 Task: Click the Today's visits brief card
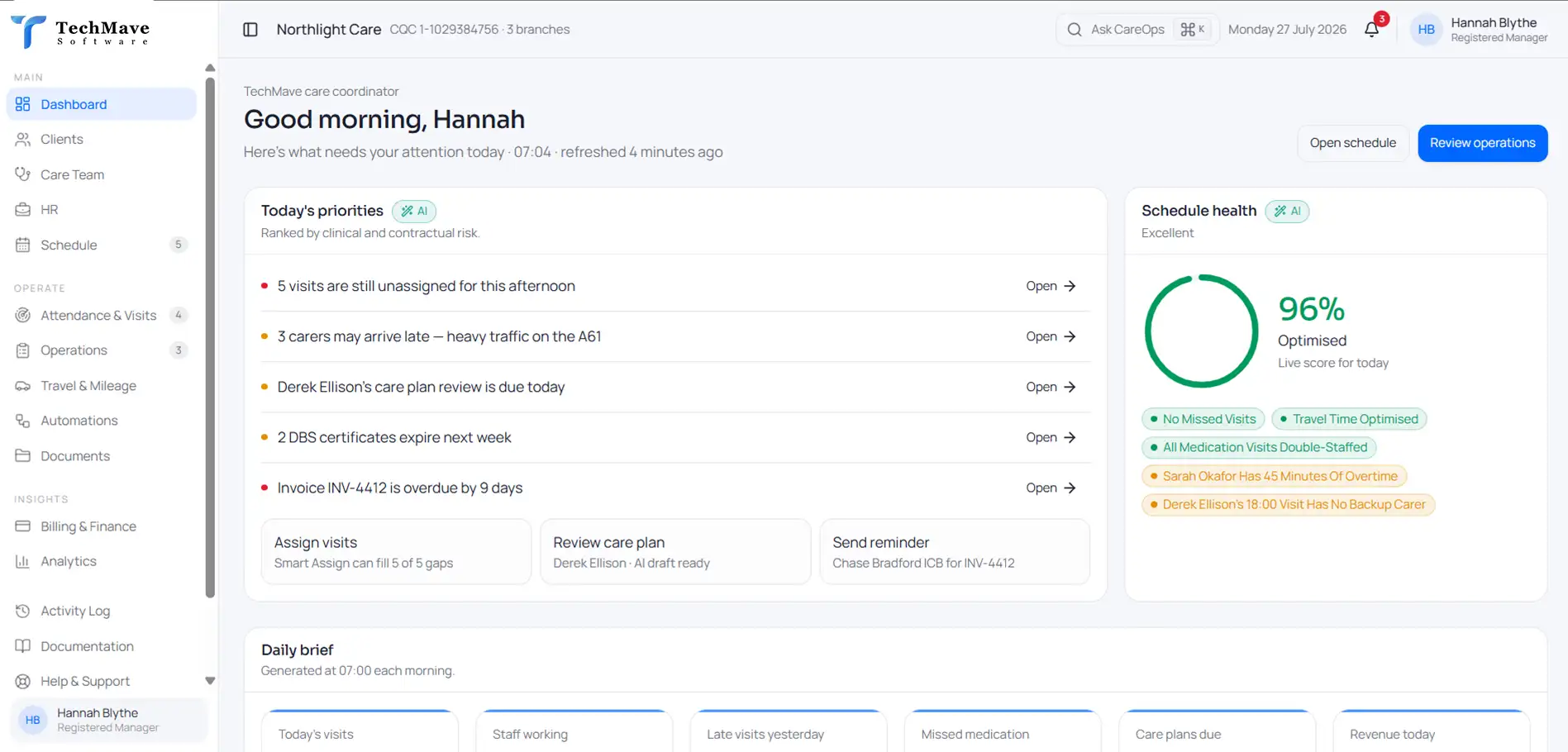(x=360, y=731)
